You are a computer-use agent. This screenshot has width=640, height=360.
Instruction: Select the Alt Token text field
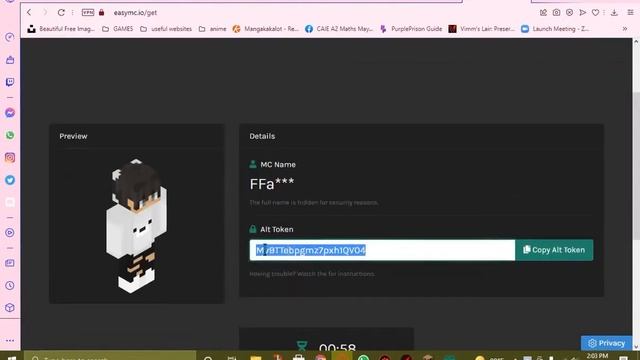[382, 250]
